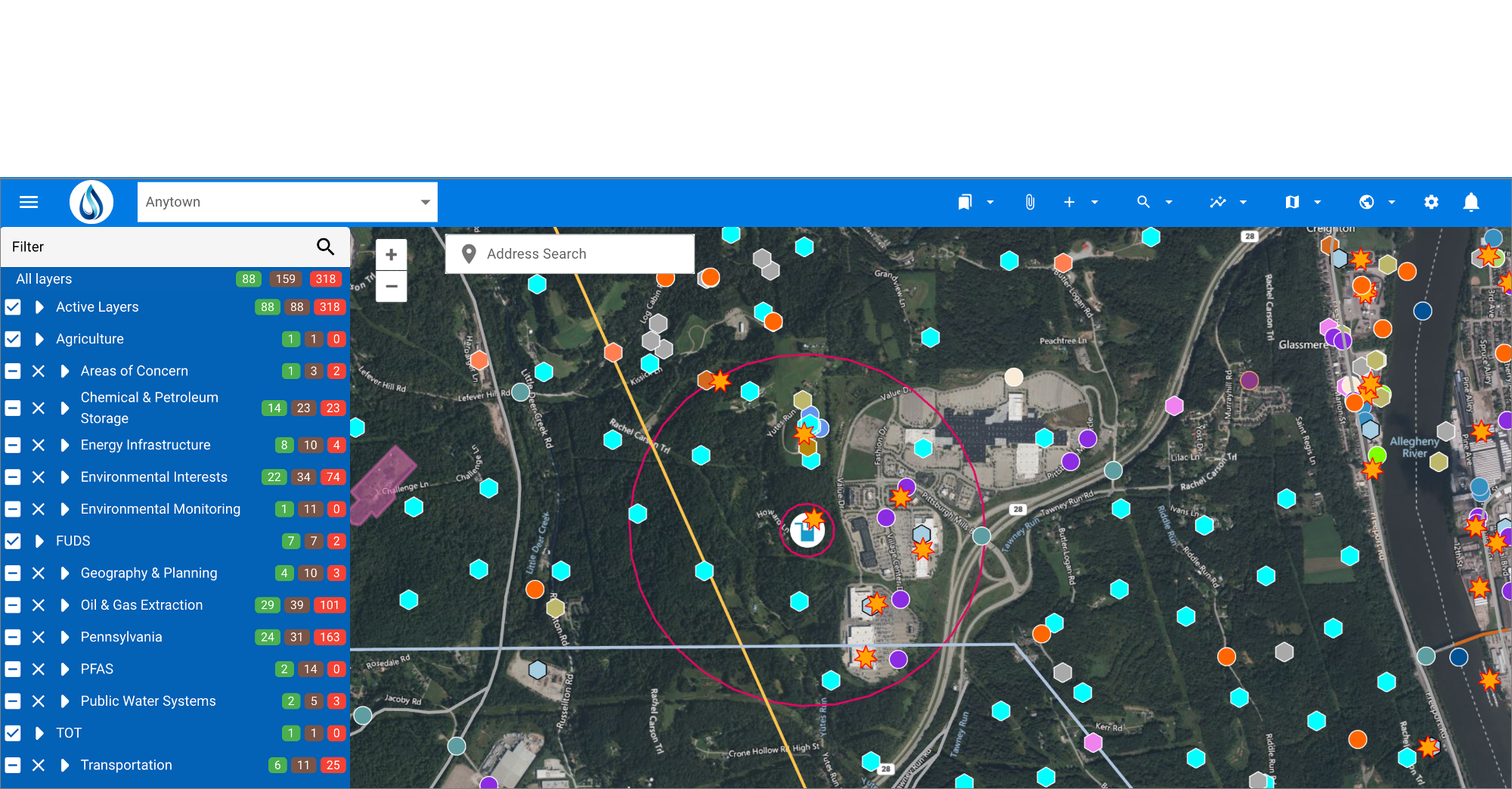Screen dimensions: 1512x789
Task: Focus the Filter layers input field
Action: [159, 247]
